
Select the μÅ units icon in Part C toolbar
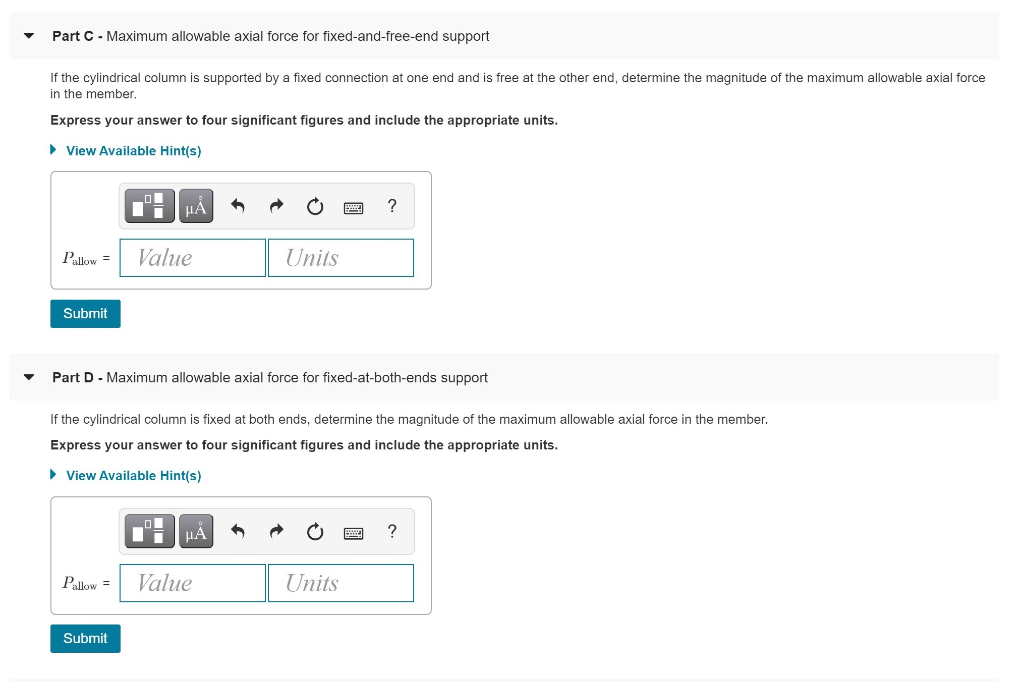(x=195, y=206)
